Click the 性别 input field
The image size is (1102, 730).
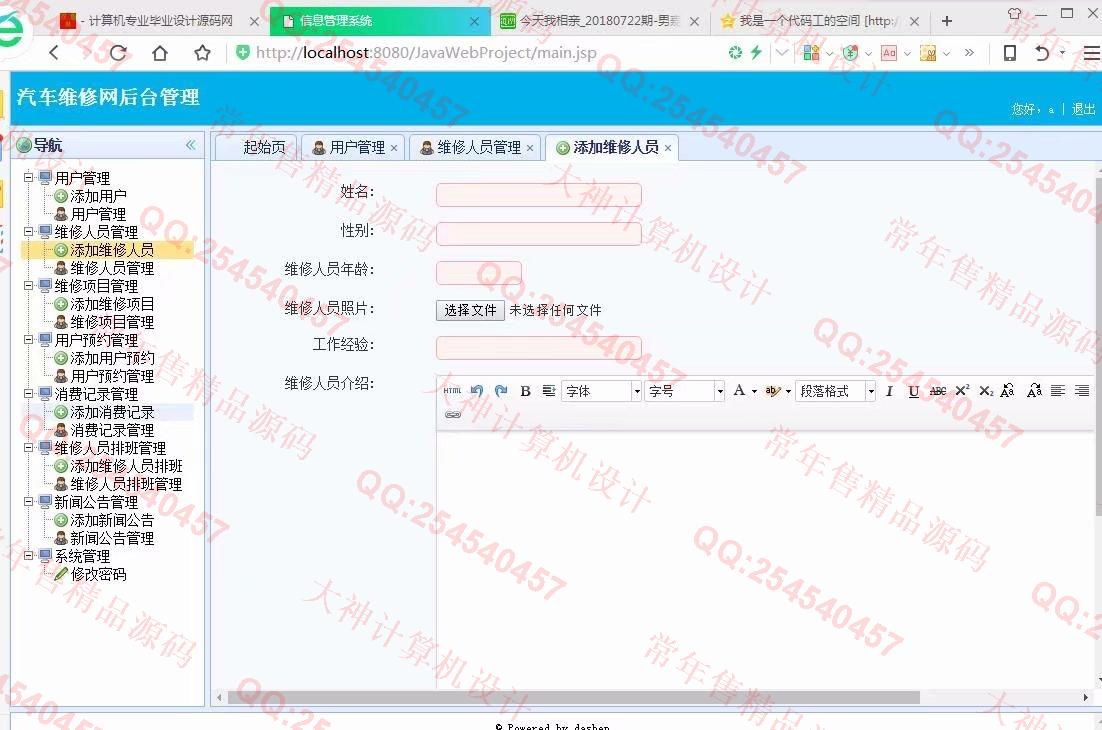539,234
